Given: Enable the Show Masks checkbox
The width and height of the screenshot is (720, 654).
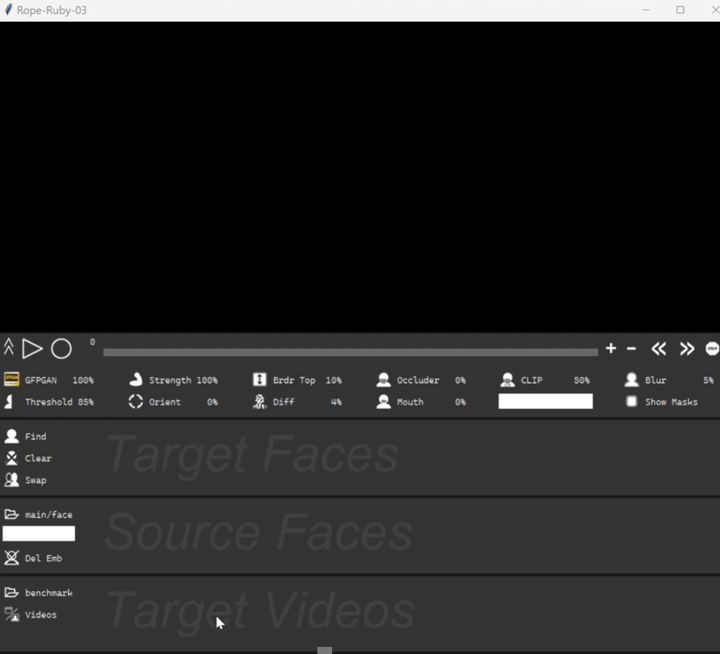Looking at the screenshot, I should (632, 401).
